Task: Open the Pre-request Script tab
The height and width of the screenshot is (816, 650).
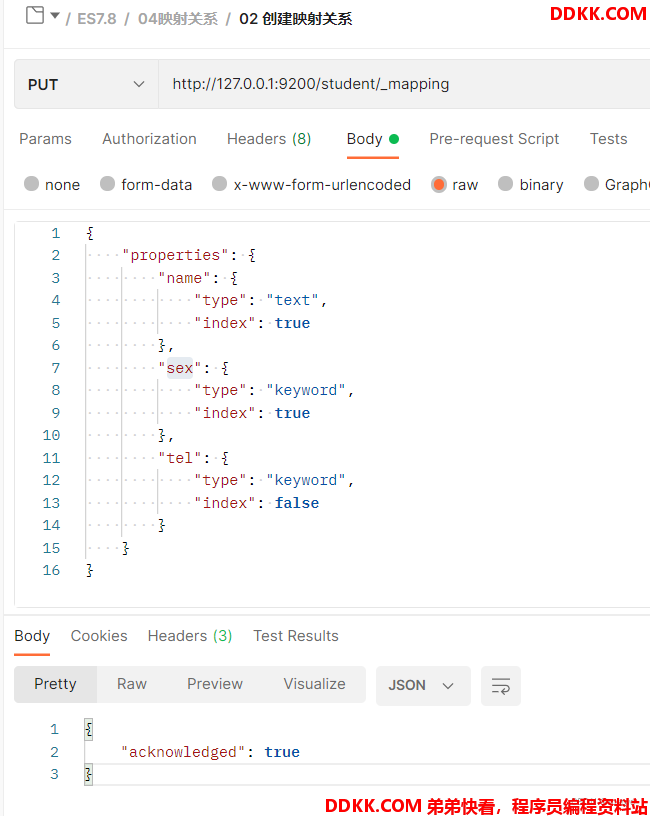Action: click(x=494, y=139)
